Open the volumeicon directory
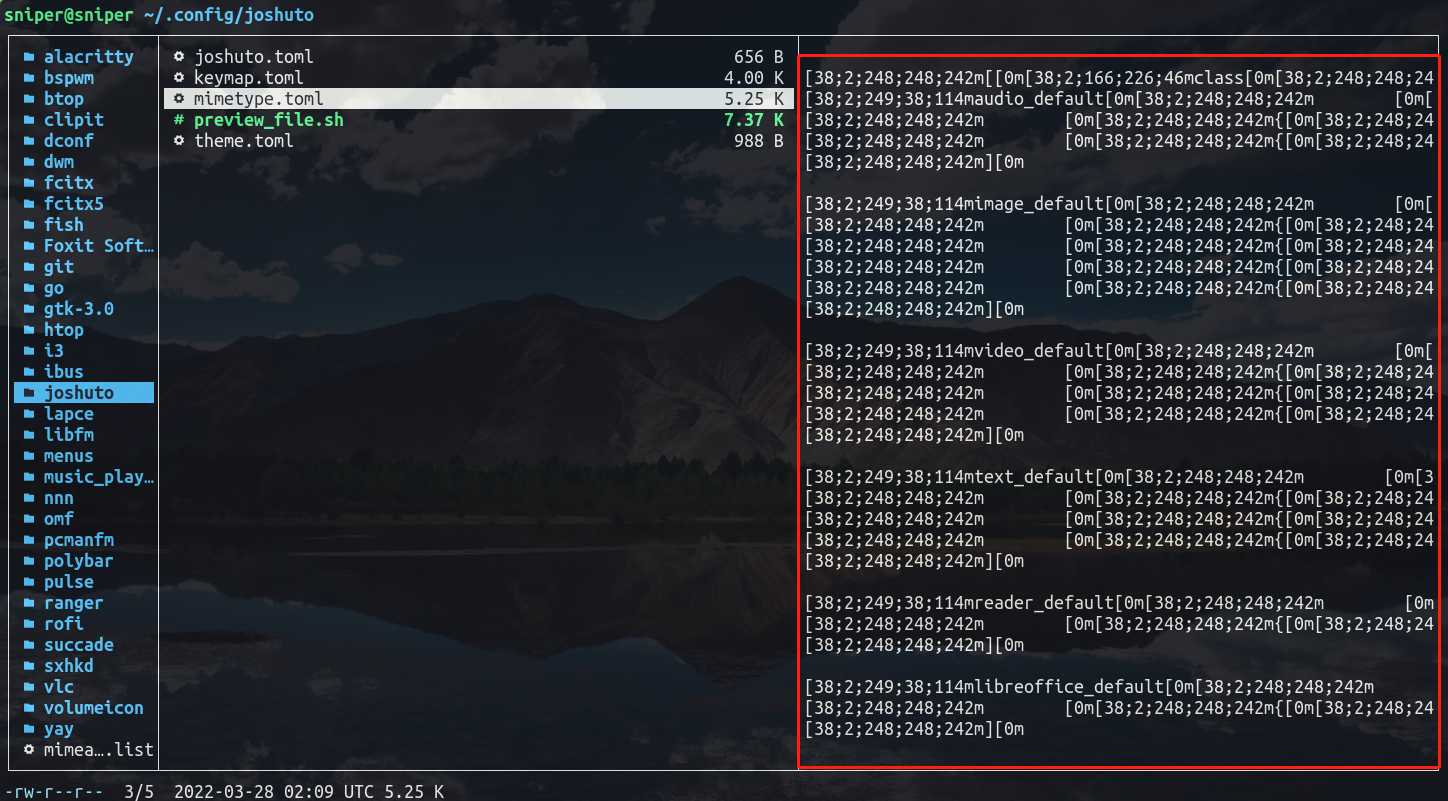The image size is (1448, 801). pos(94,708)
